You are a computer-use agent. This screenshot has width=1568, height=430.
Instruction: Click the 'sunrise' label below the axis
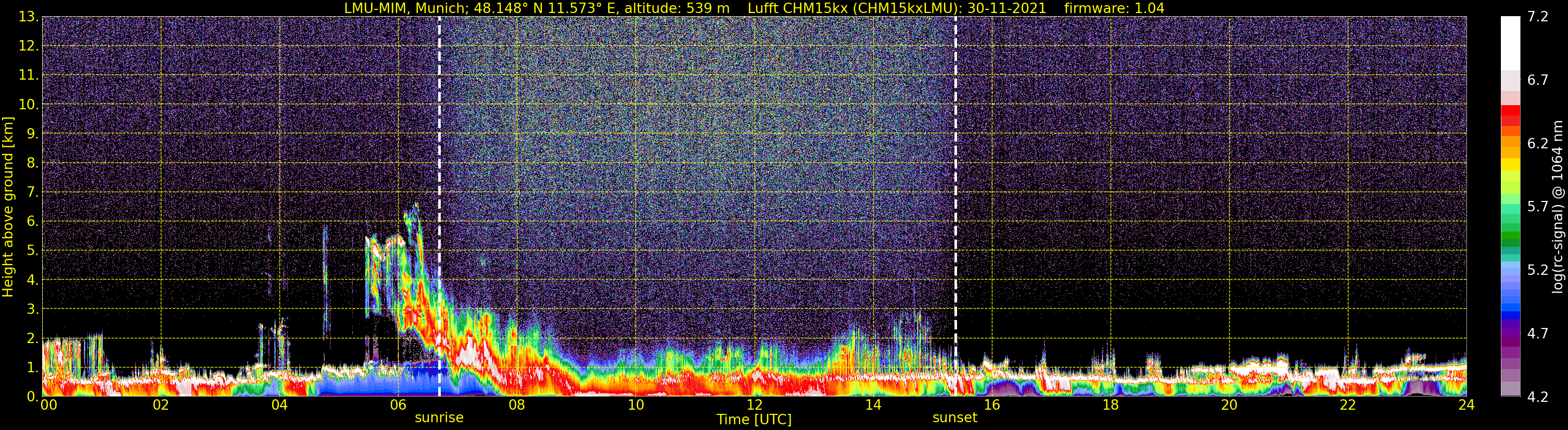coord(439,418)
